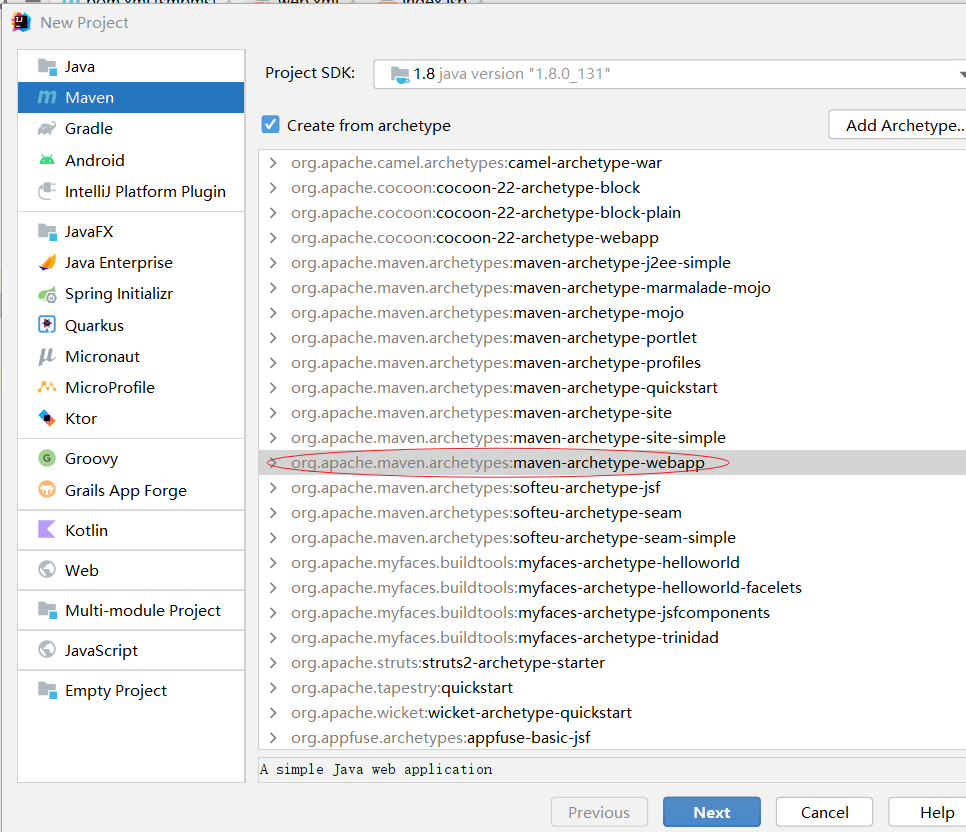Image resolution: width=966 pixels, height=832 pixels.
Task: Select myfaces-archetype-helloworld-facelets row
Action: 612,587
